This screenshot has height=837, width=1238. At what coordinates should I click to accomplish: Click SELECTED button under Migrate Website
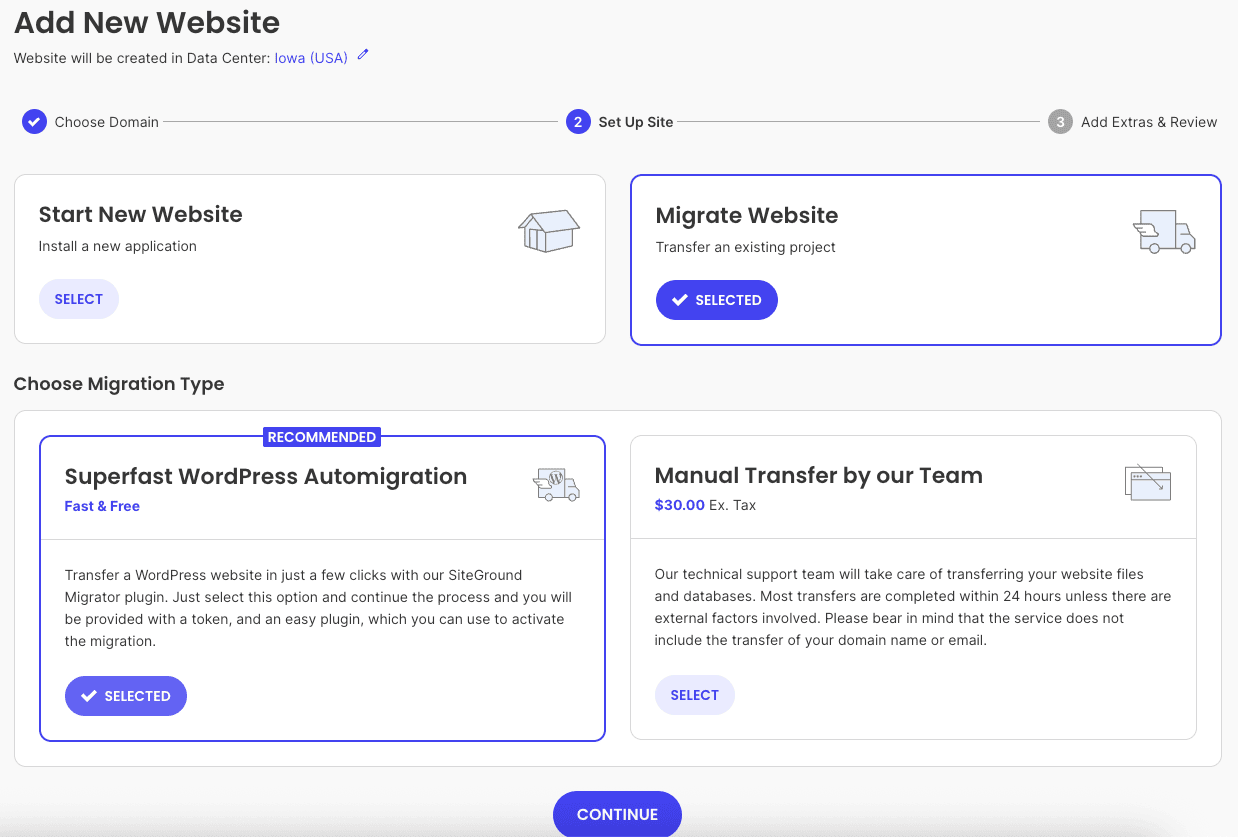click(717, 300)
